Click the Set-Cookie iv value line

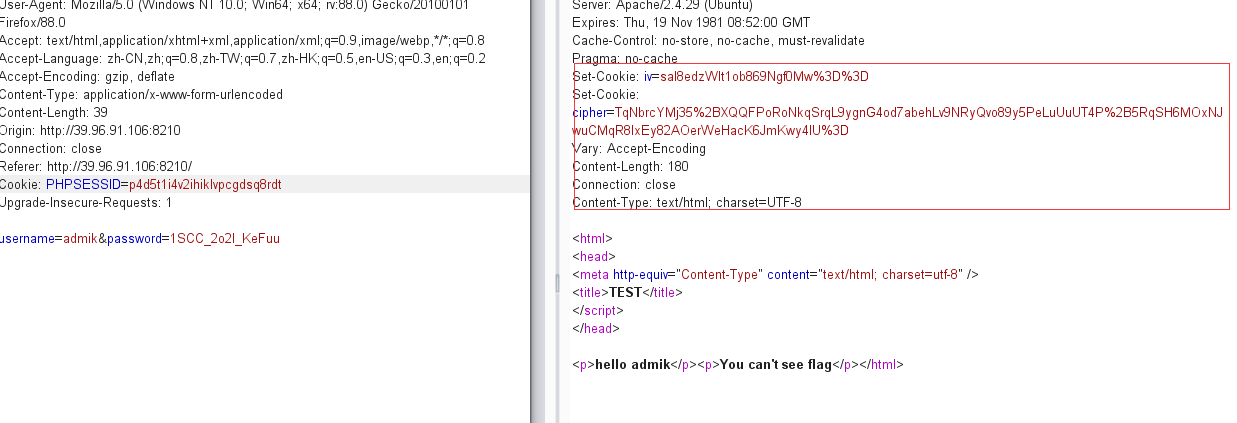click(x=720, y=77)
